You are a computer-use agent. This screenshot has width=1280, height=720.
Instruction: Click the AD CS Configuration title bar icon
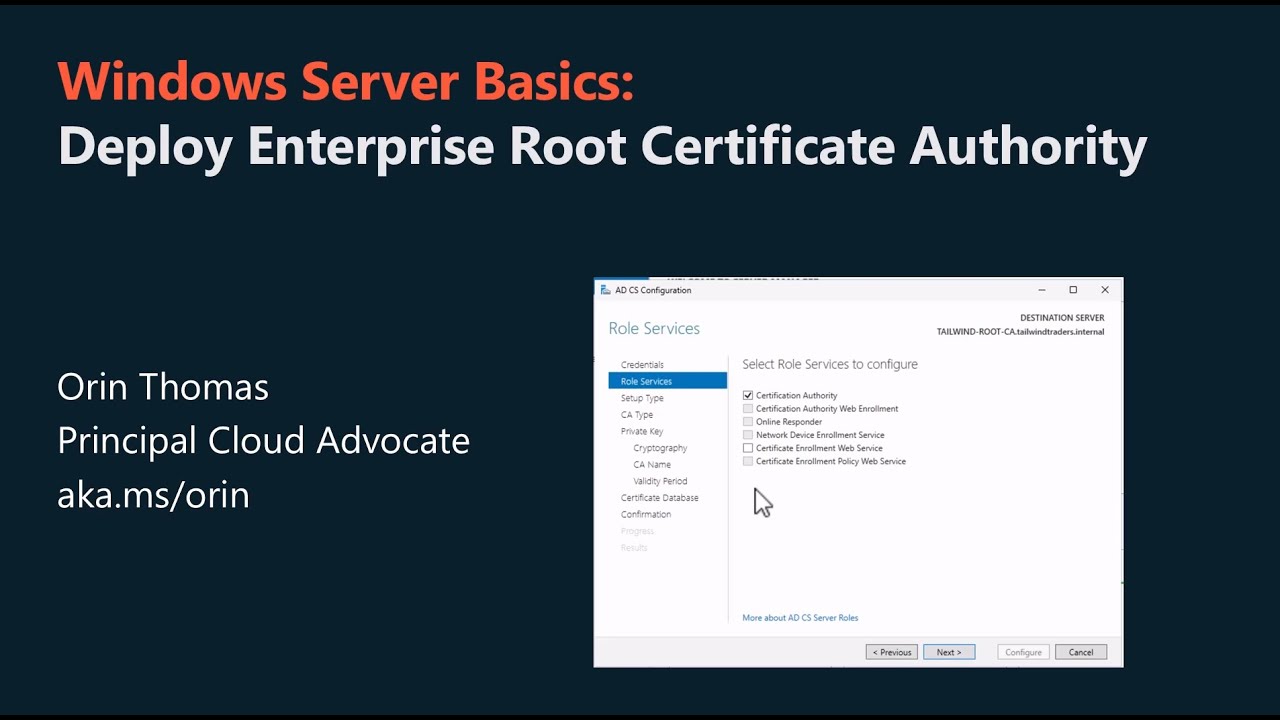pyautogui.click(x=605, y=290)
